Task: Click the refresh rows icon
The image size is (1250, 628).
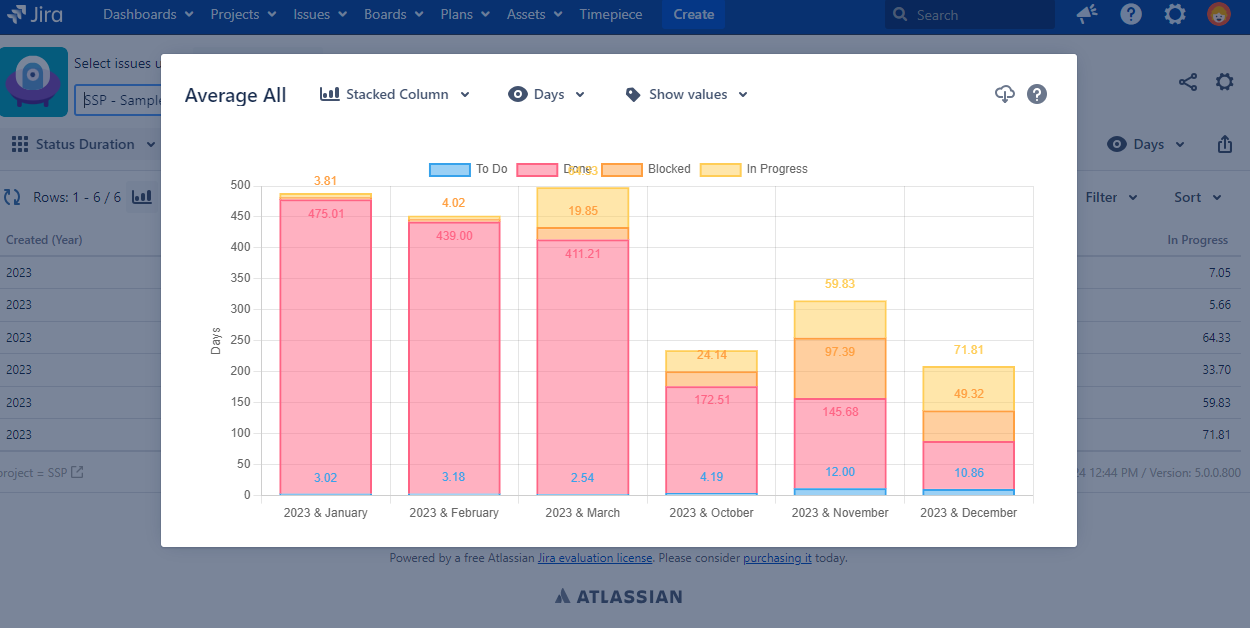Action: click(x=12, y=197)
